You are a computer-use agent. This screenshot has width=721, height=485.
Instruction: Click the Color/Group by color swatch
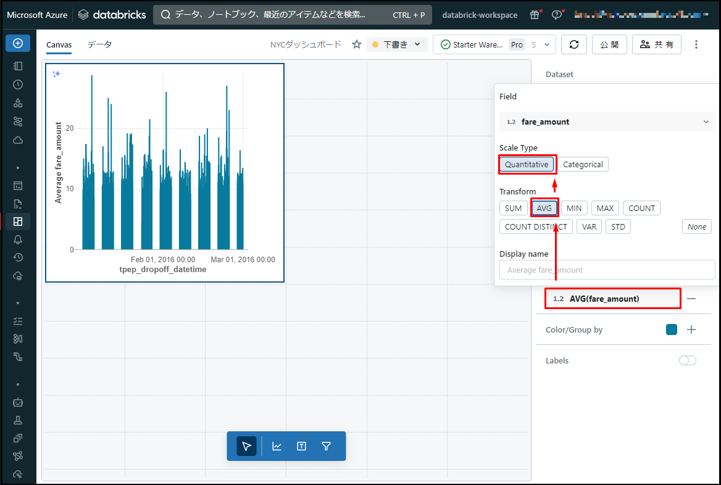671,330
